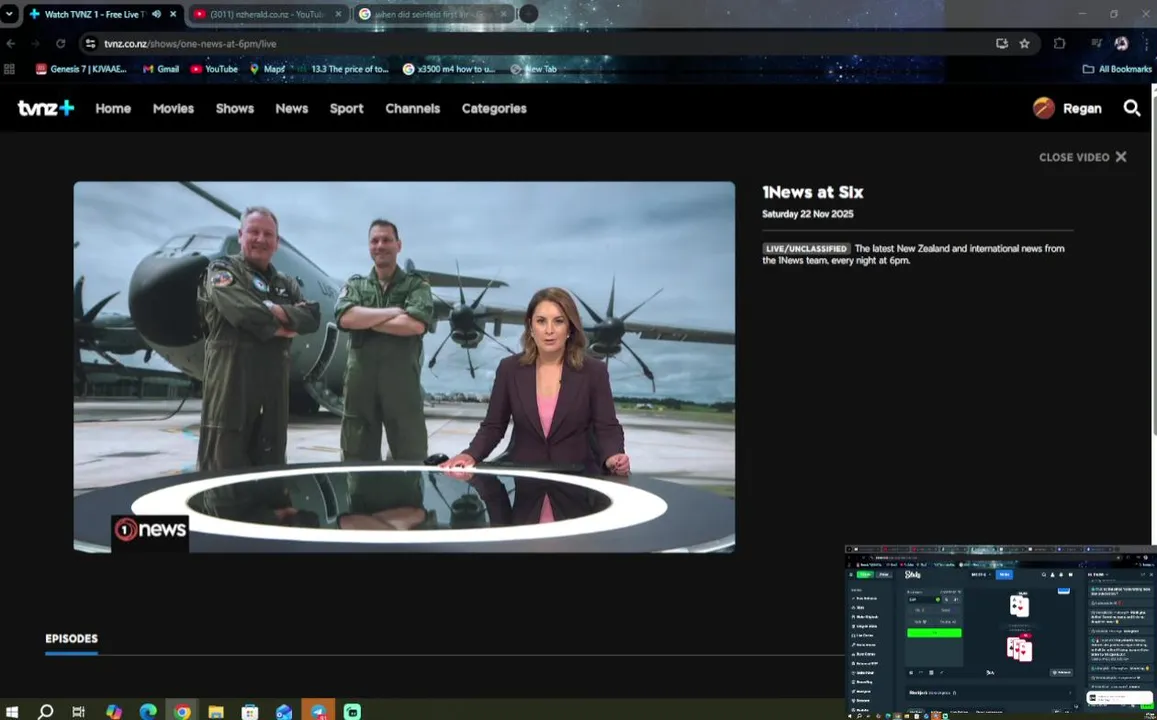This screenshot has width=1157, height=720.
Task: Open the tab search dropdown arrow
Action: (9, 14)
